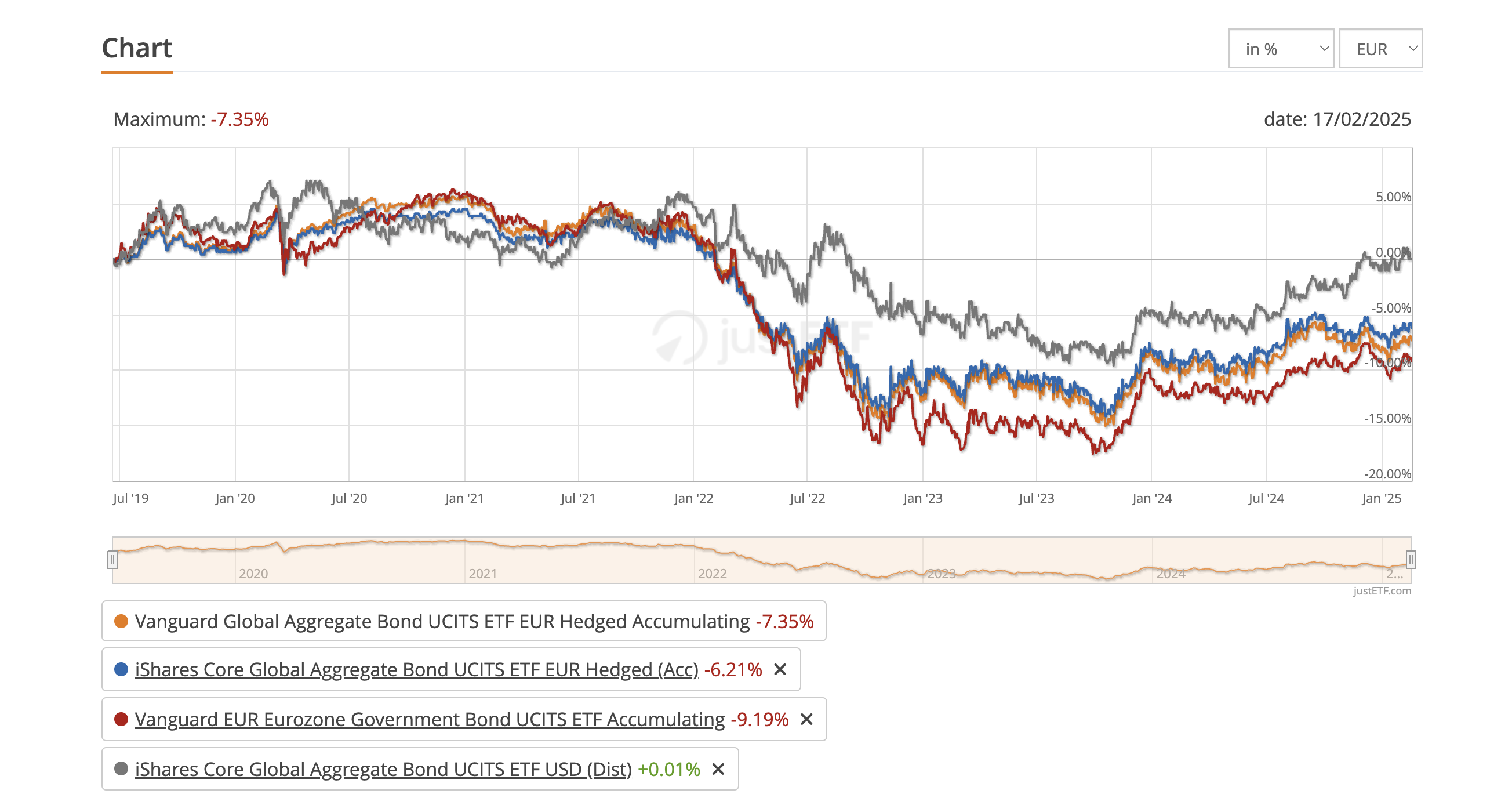
Task: Grab the right range slider handle
Action: (1411, 560)
